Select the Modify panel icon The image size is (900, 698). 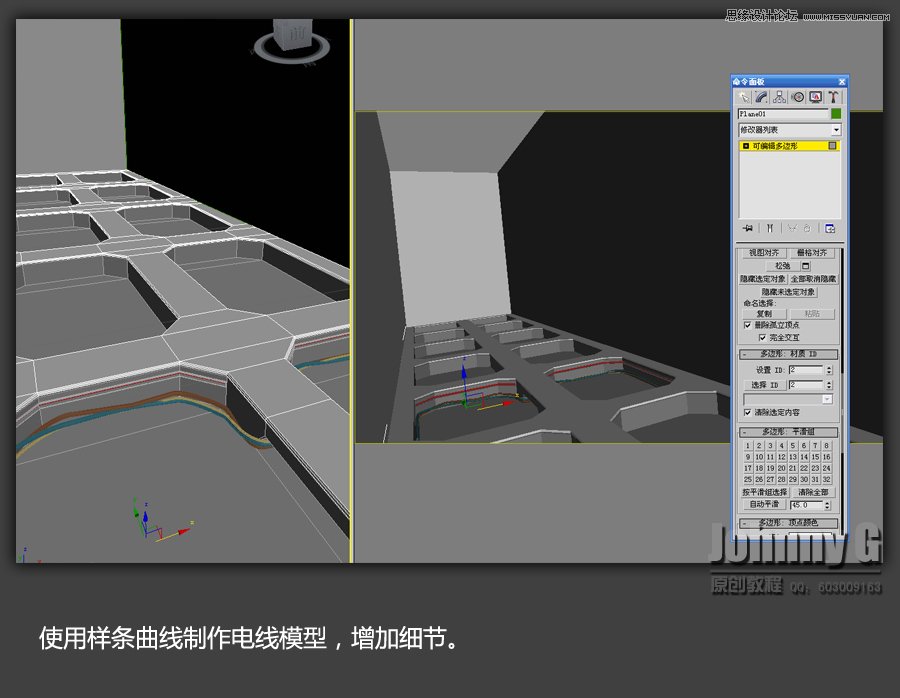pyautogui.click(x=759, y=97)
